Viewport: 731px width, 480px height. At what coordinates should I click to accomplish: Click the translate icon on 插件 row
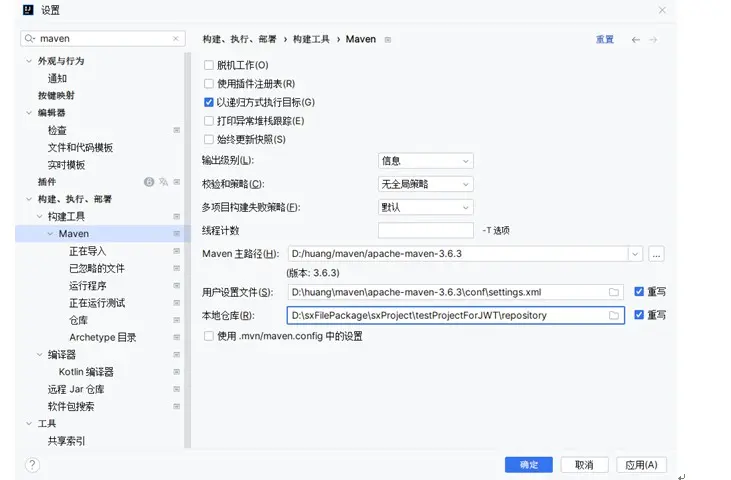pos(163,182)
